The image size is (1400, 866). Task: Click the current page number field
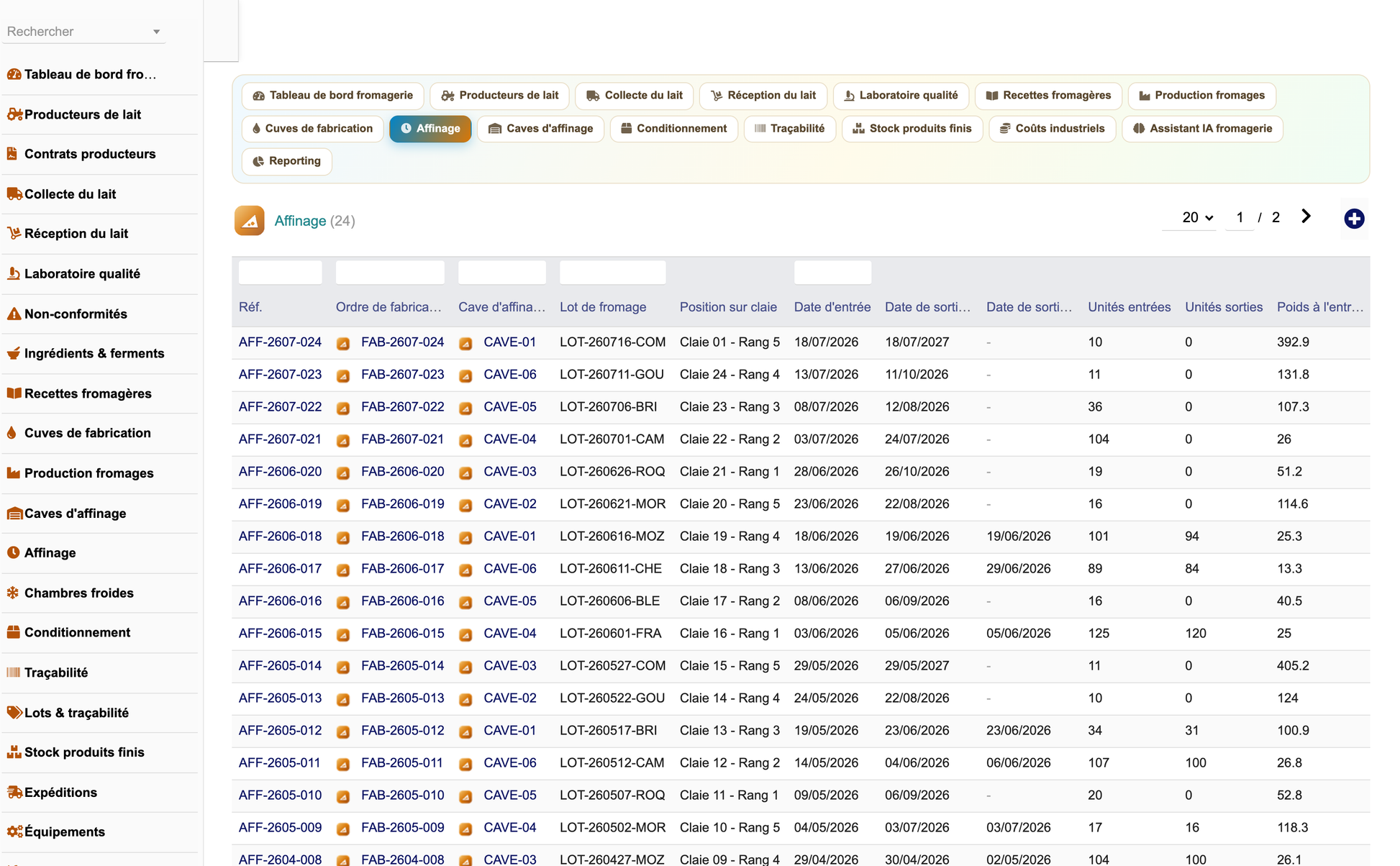pos(1240,217)
